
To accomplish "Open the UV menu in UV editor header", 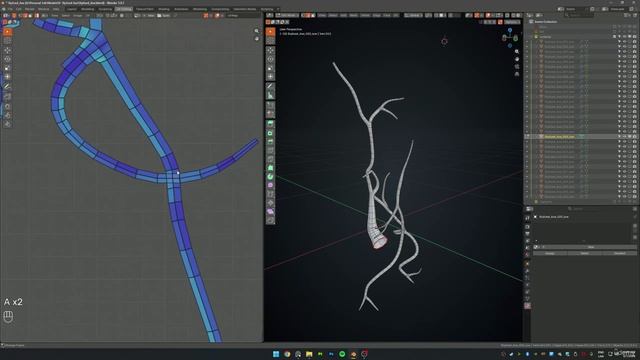I will click(87, 15).
